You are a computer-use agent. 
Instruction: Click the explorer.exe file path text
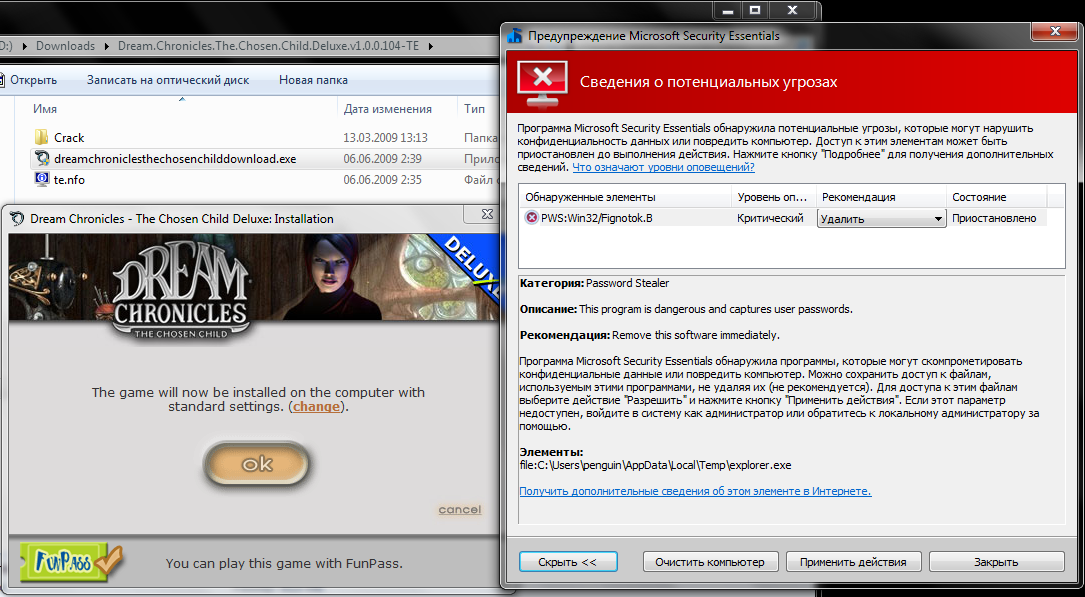655,465
